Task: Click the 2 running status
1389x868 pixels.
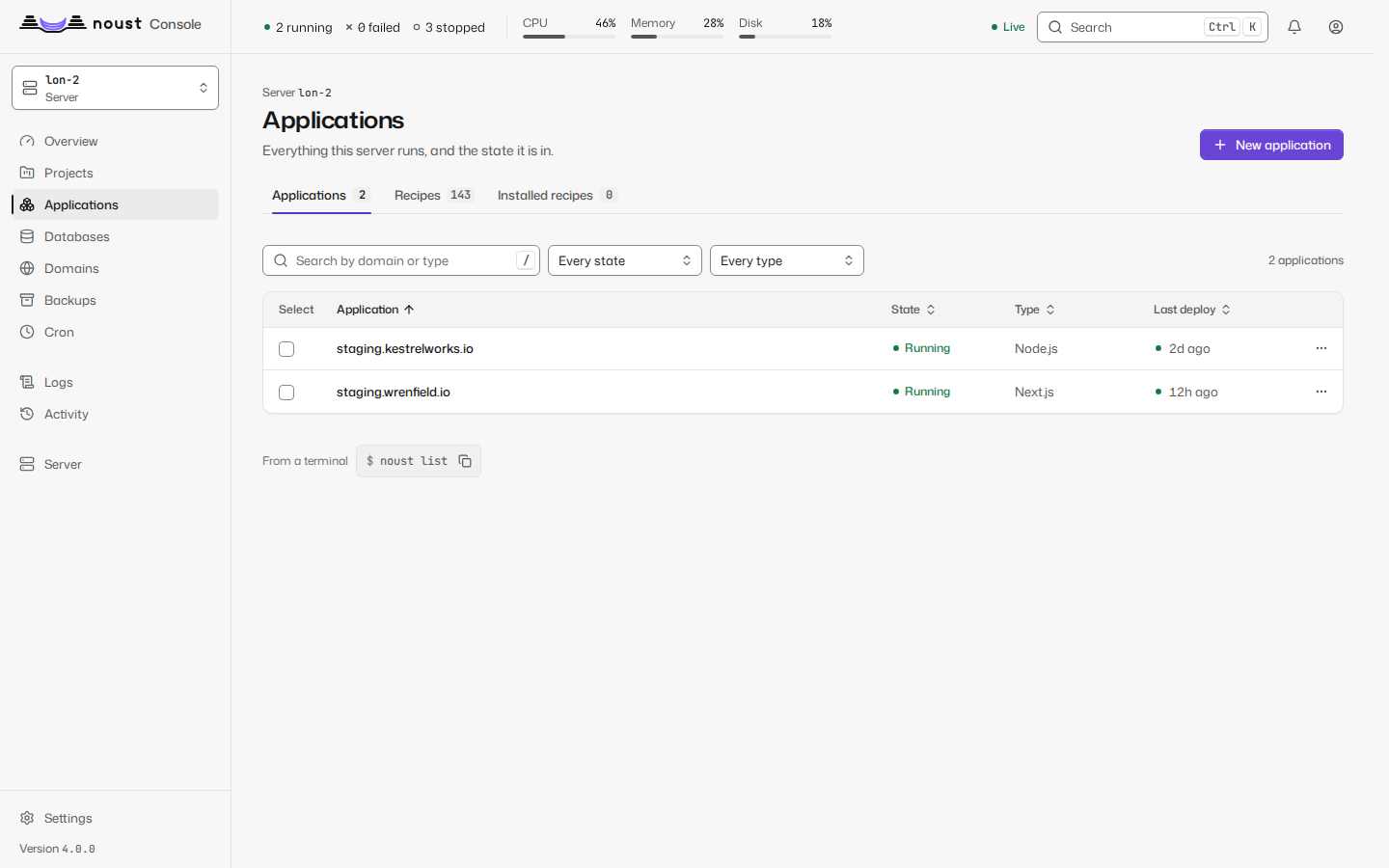Action: [x=298, y=27]
